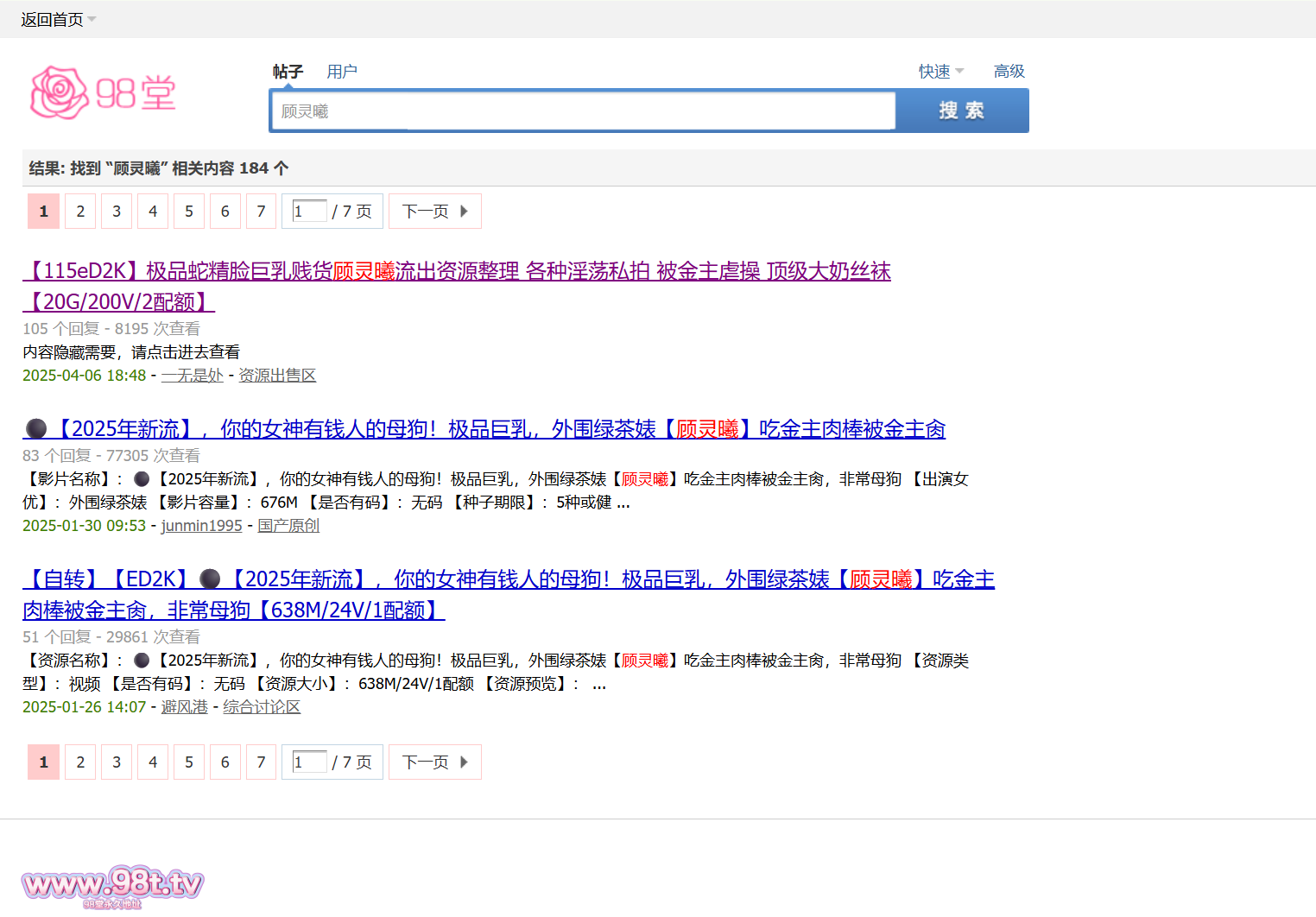Jump to page 7 in top pagination

(x=261, y=212)
